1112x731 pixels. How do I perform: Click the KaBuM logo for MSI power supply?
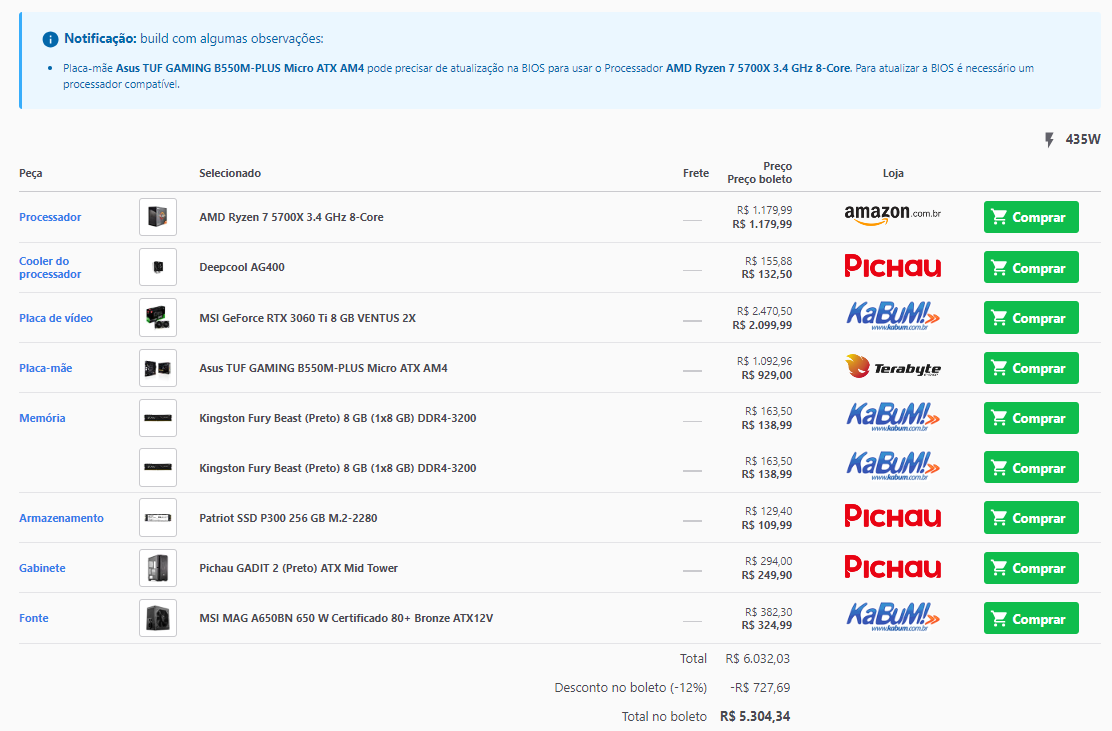coord(893,617)
